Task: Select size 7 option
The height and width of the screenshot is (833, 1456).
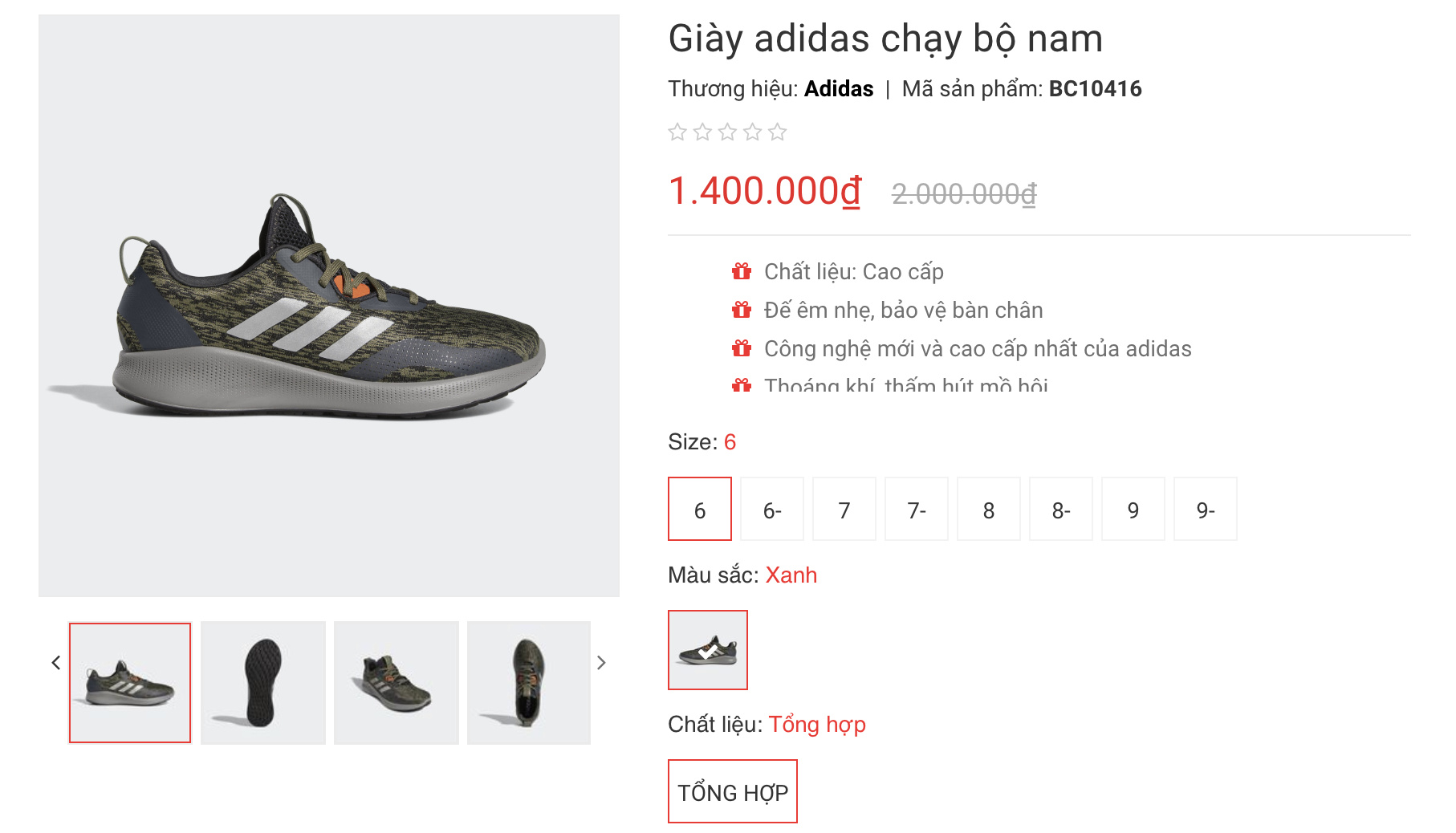Action: pos(844,510)
